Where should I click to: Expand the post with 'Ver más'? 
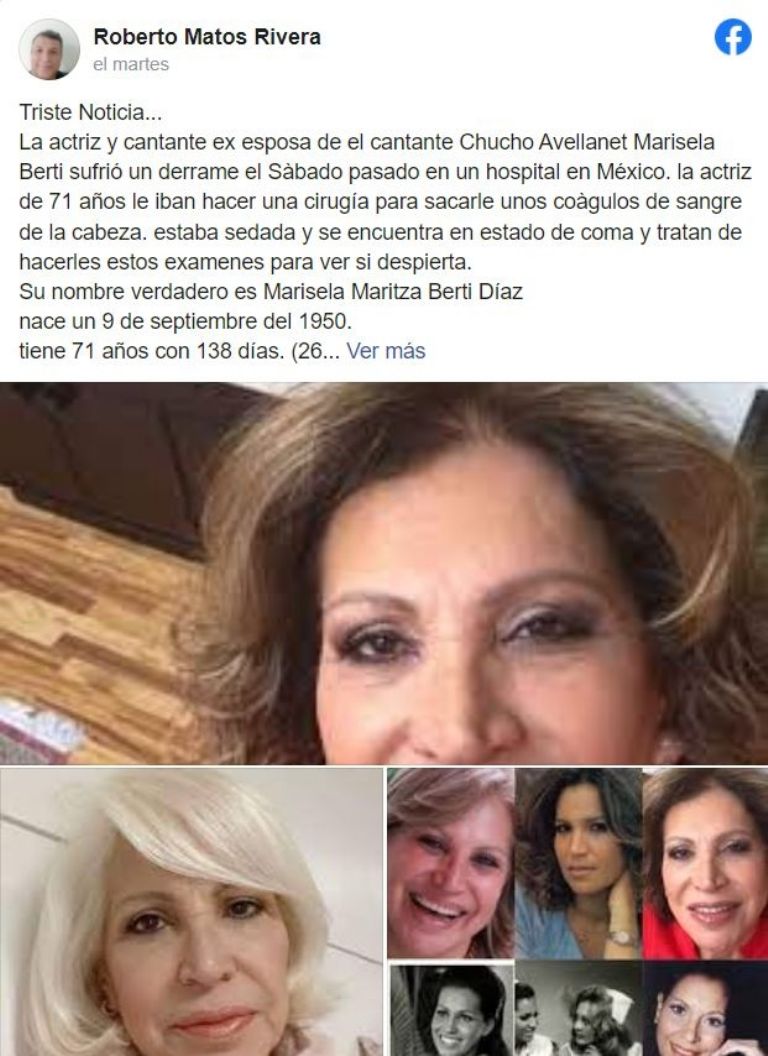[x=386, y=351]
